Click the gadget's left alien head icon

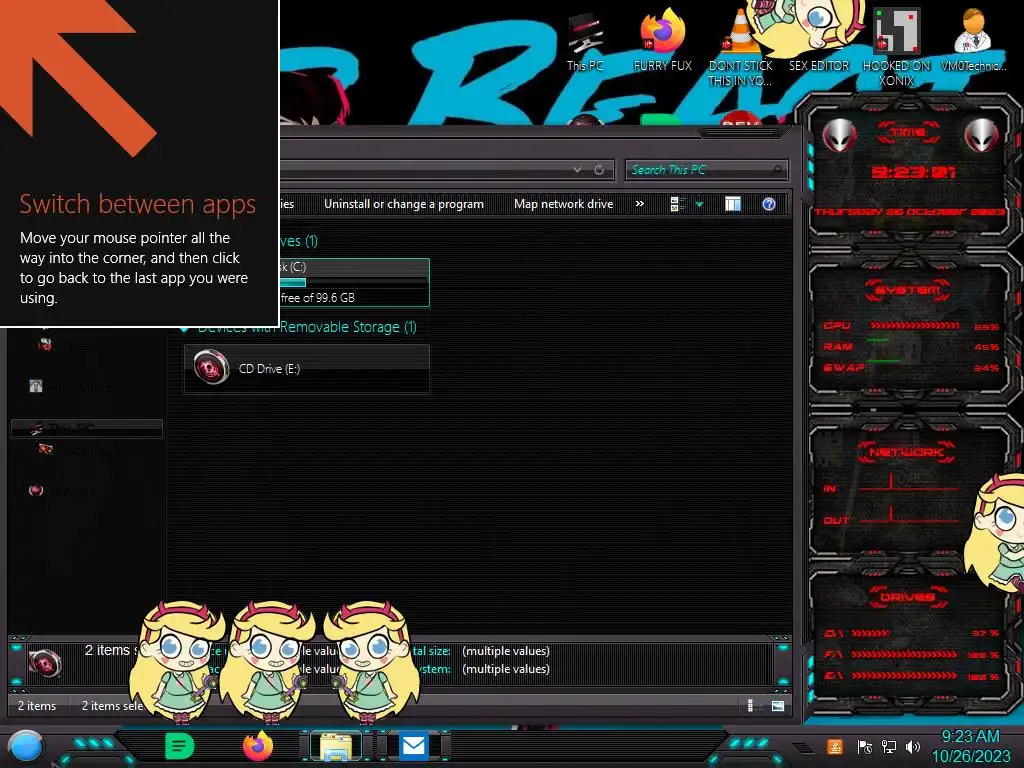click(x=839, y=135)
